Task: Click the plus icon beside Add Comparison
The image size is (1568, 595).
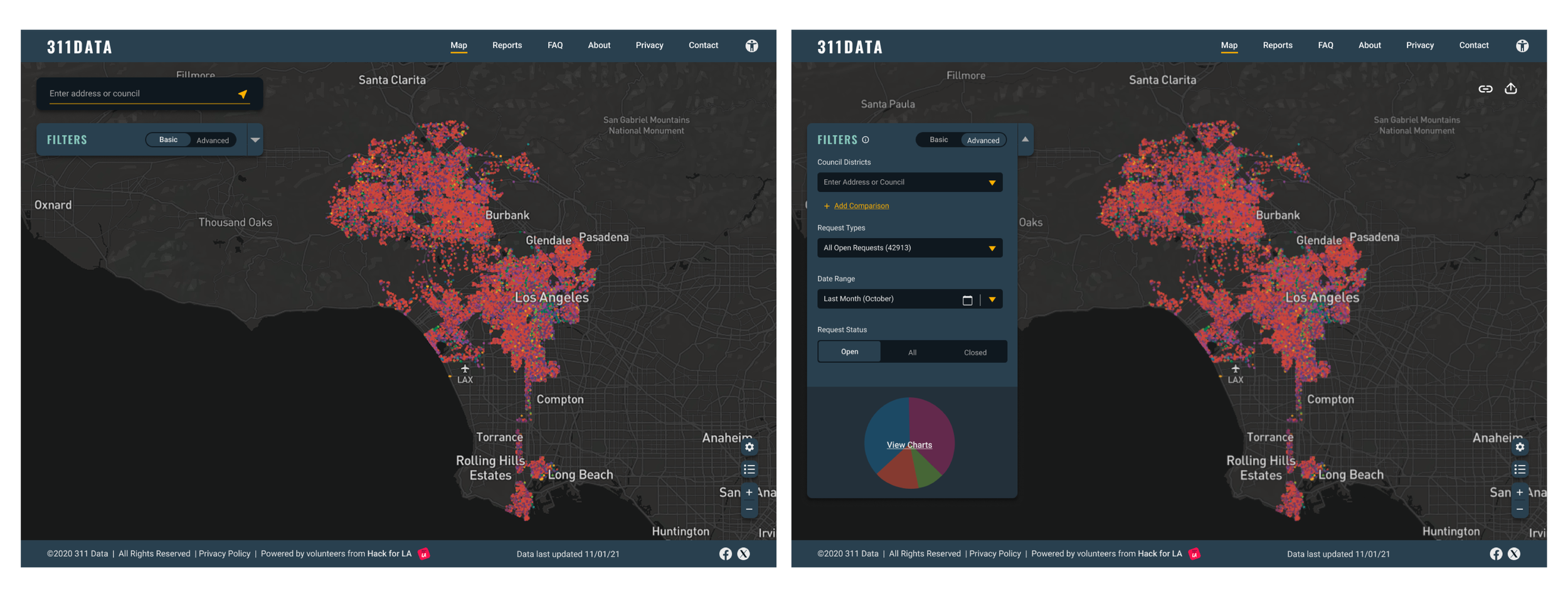Action: tap(827, 206)
